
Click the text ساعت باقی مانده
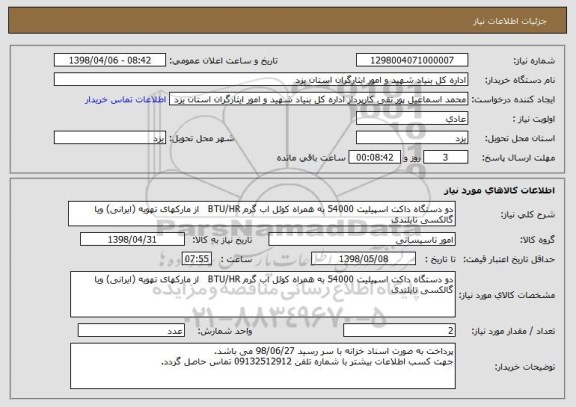coord(311,158)
